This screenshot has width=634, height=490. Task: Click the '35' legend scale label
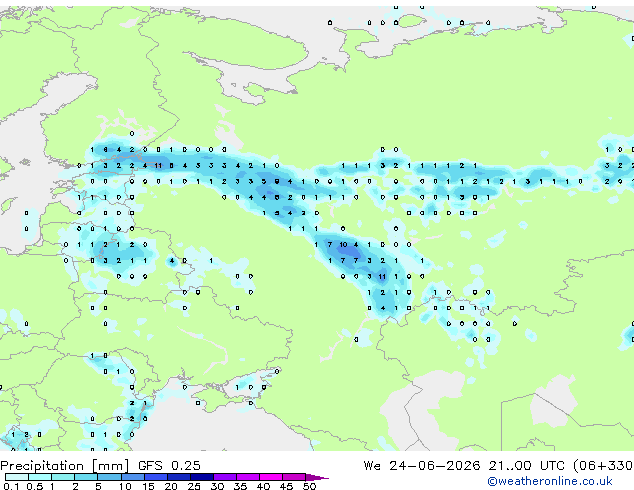click(240, 486)
